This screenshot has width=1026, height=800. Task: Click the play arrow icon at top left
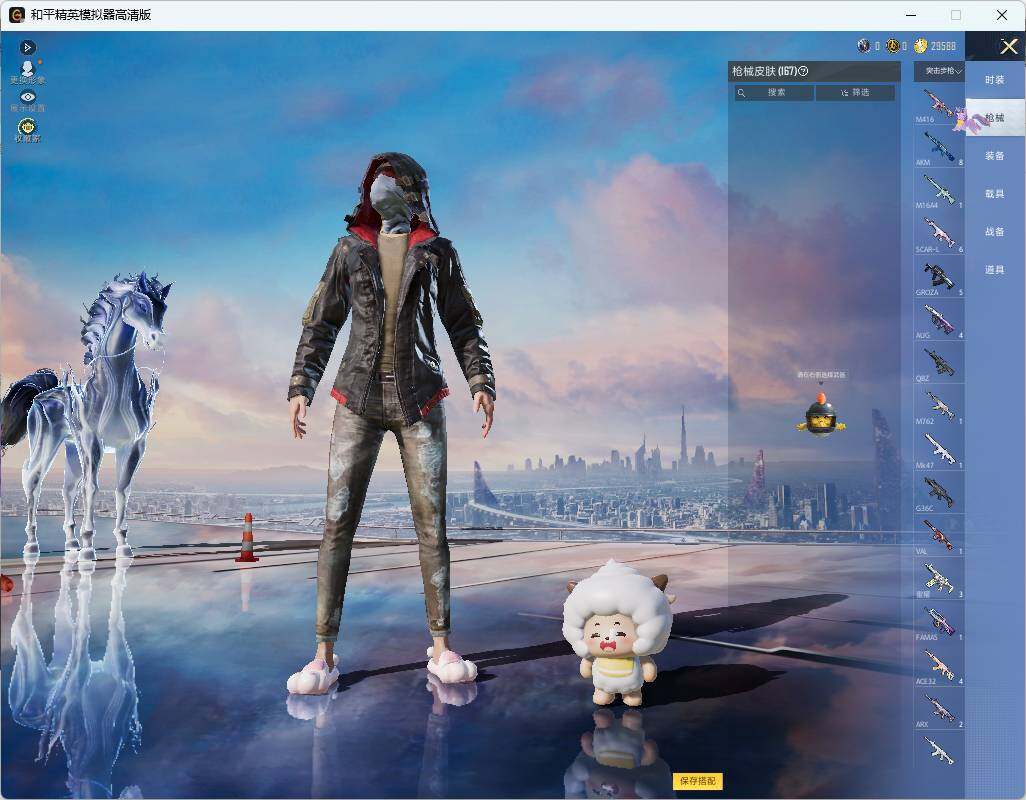pos(27,47)
